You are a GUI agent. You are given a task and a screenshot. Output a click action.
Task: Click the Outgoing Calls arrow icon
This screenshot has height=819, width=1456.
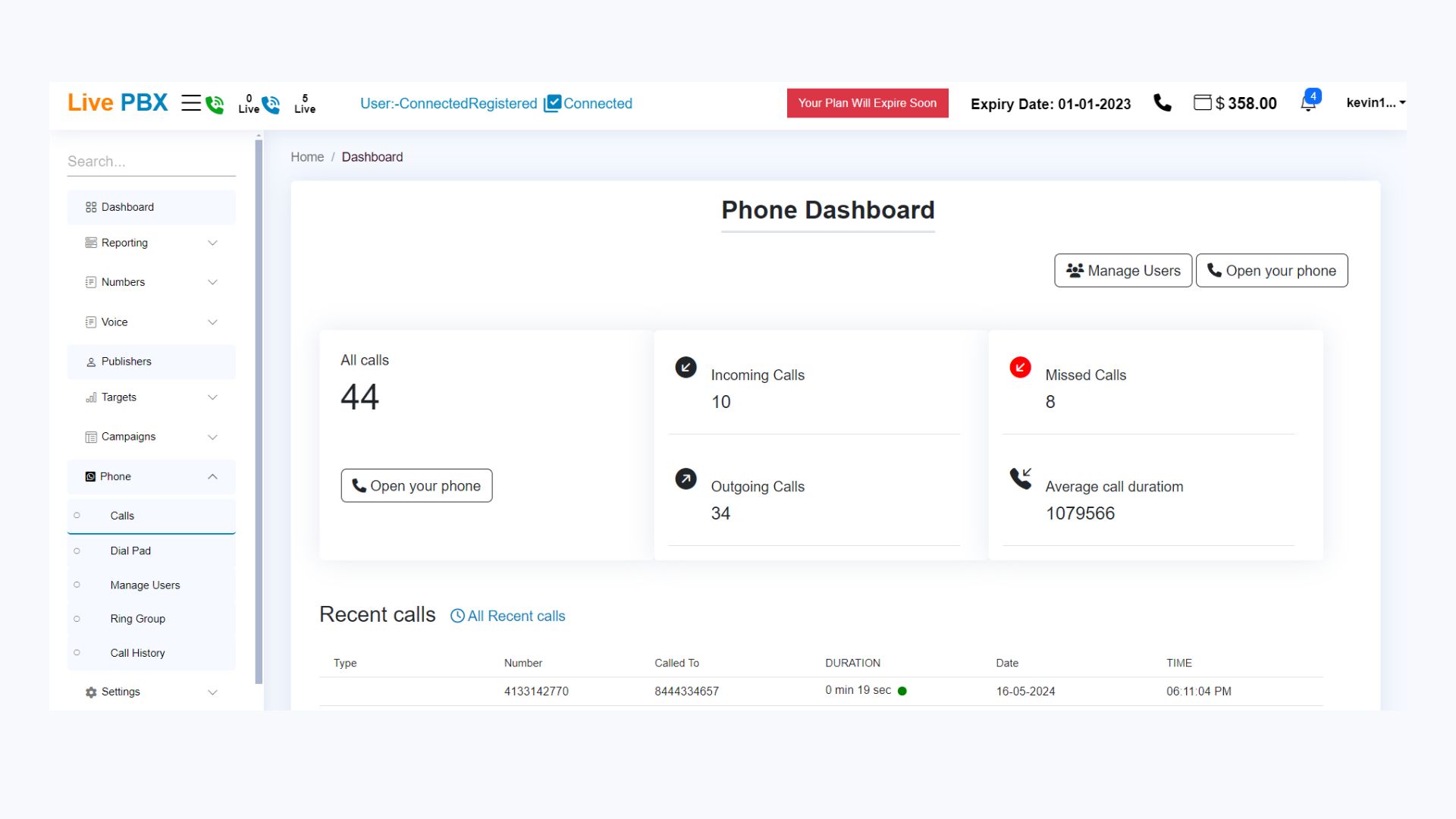click(686, 479)
